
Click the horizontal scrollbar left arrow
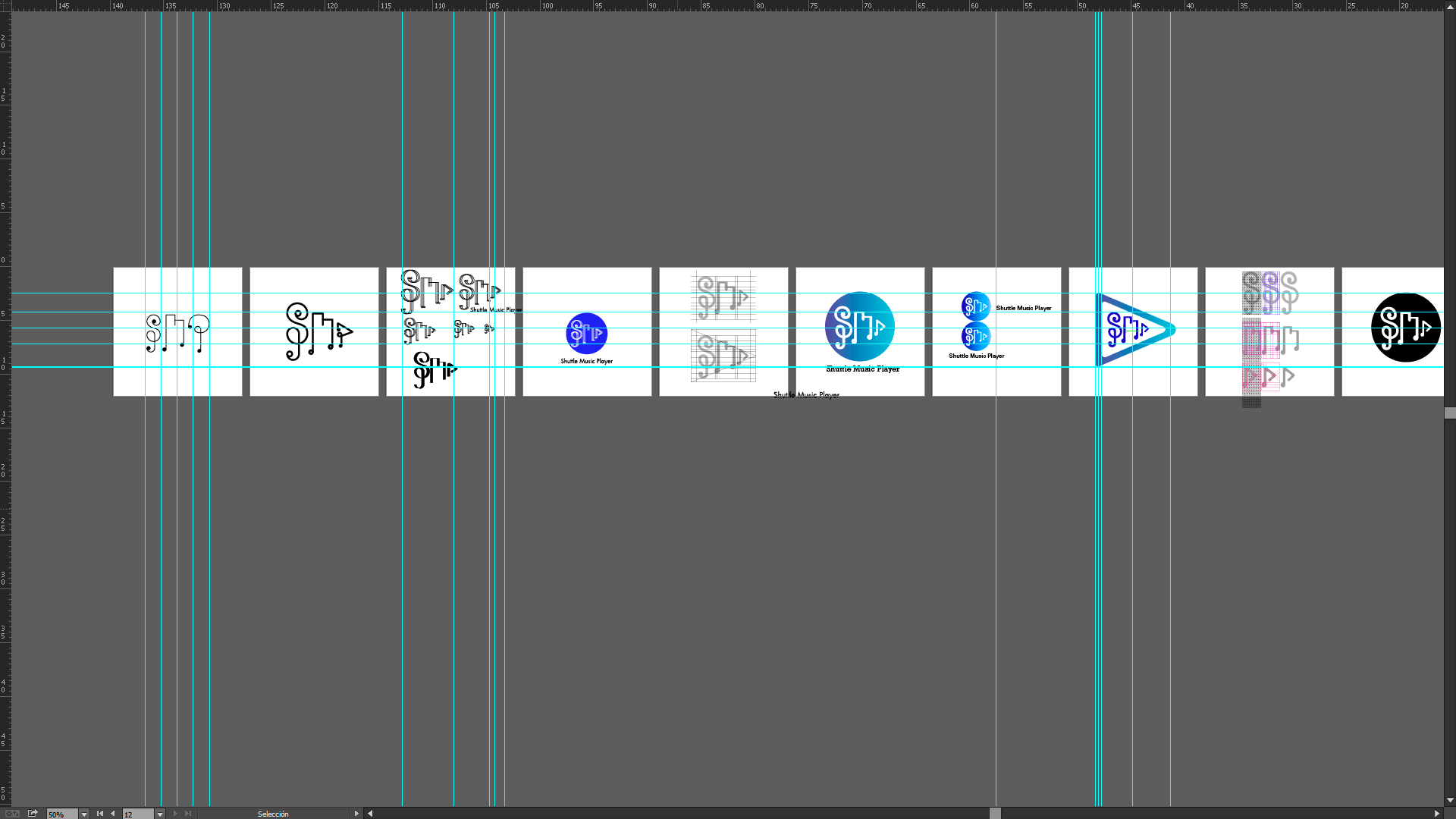coord(370,814)
